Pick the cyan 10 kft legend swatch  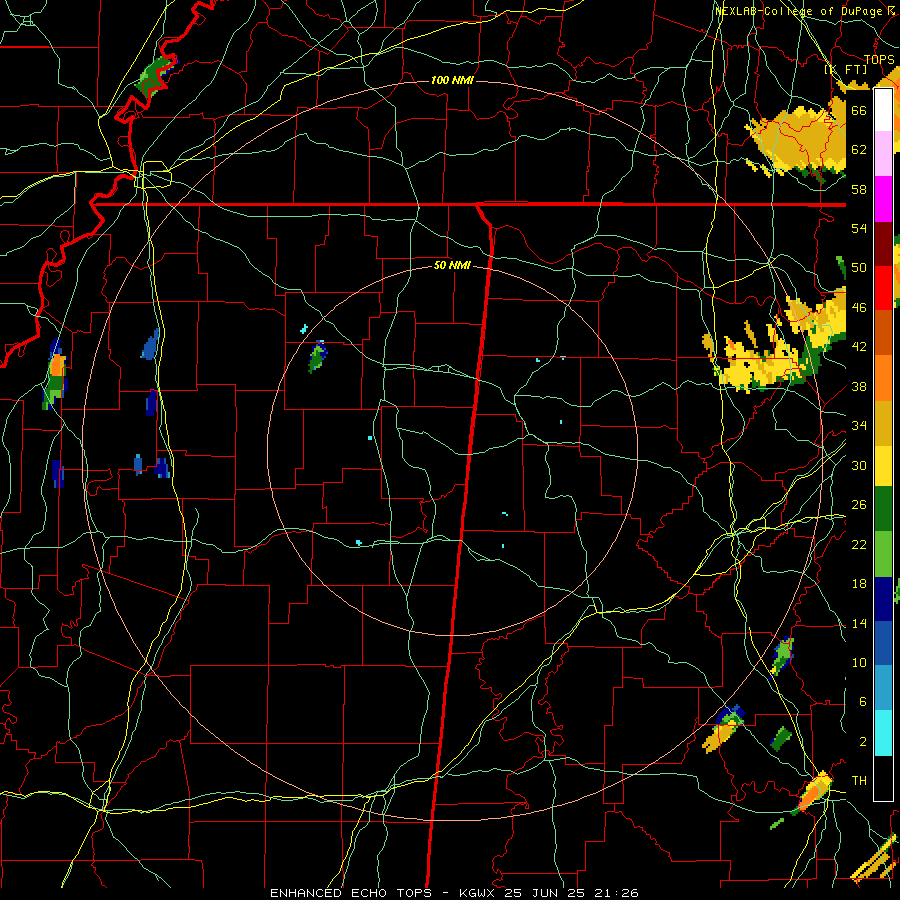pyautogui.click(x=883, y=733)
